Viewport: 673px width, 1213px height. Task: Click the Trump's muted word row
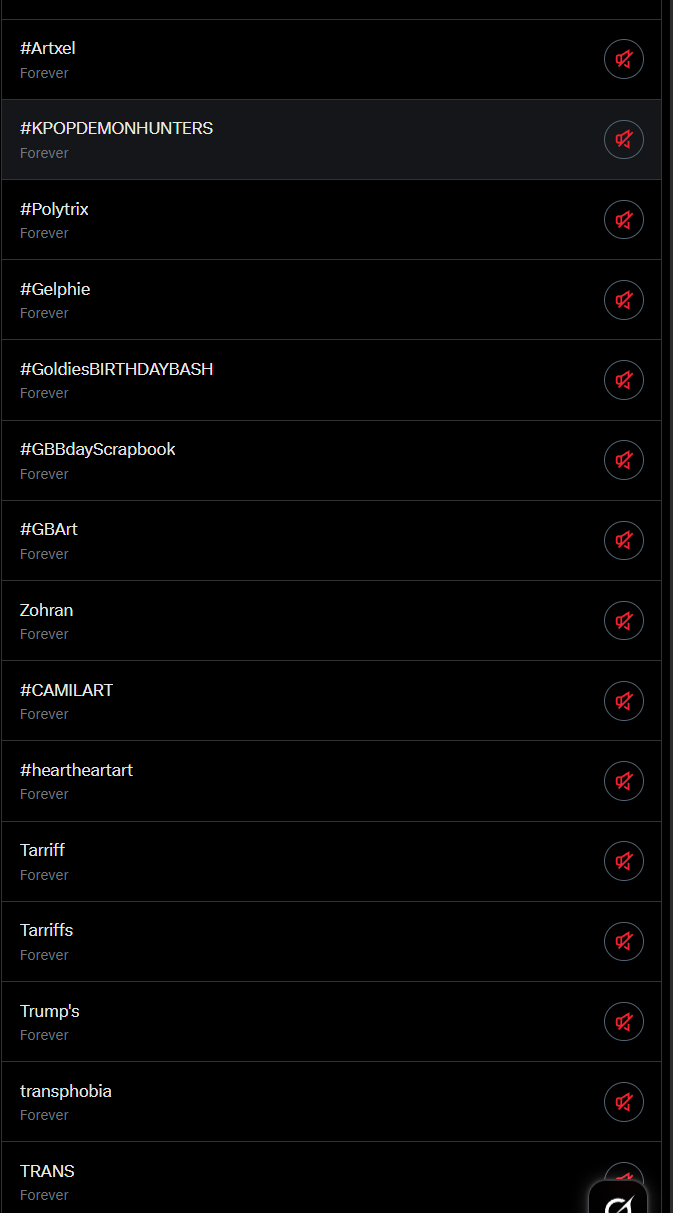pyautogui.click(x=300, y=1022)
